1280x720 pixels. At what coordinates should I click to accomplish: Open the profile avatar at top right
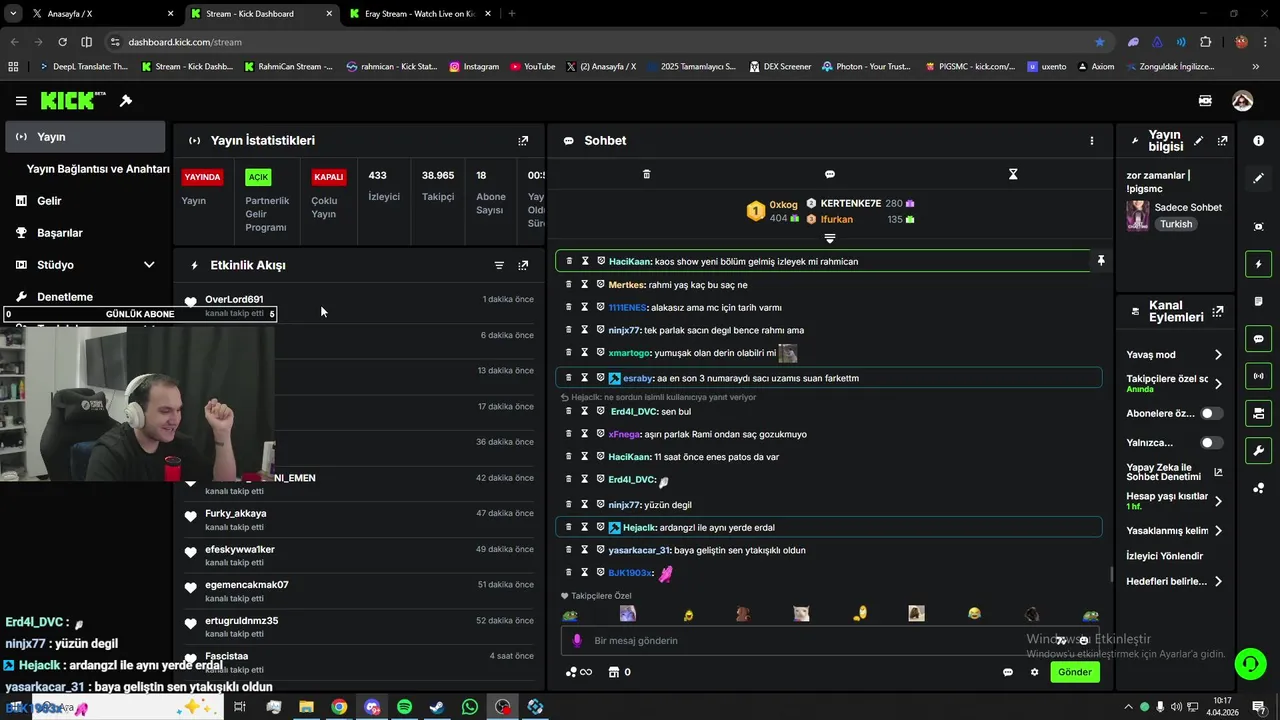1242,101
